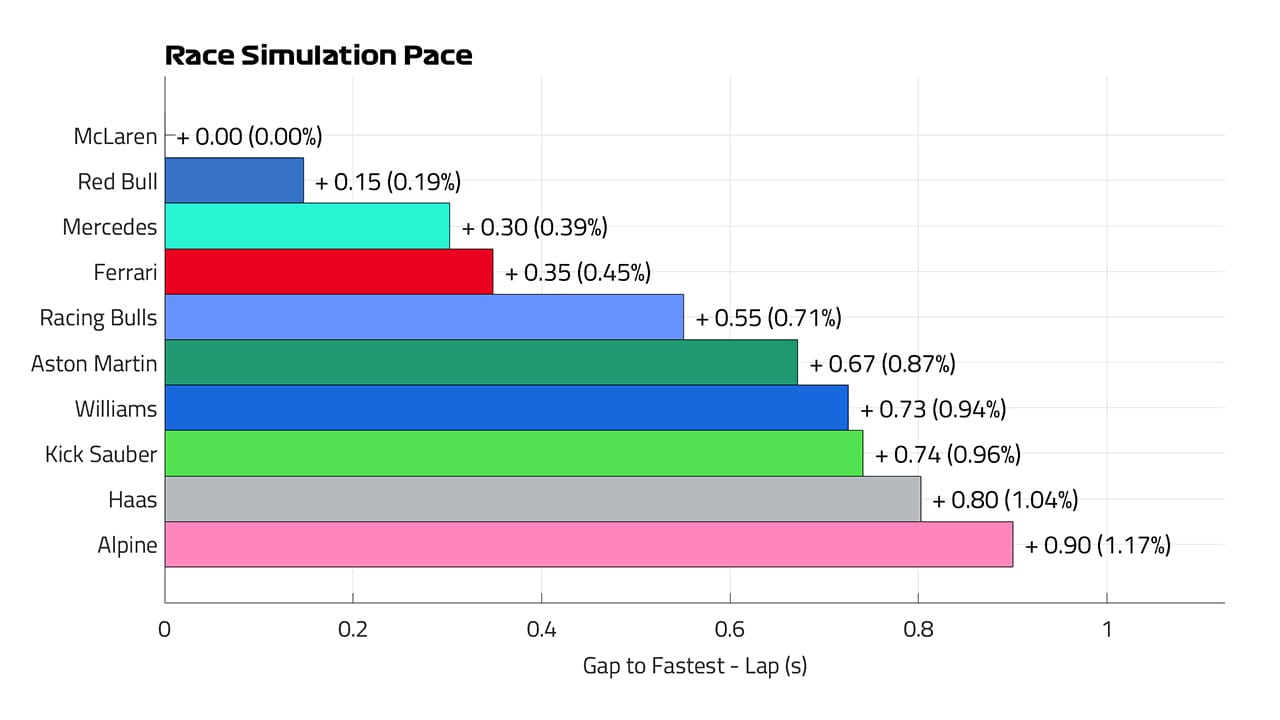
Task: Click the Red Bull bar
Action: tap(234, 181)
